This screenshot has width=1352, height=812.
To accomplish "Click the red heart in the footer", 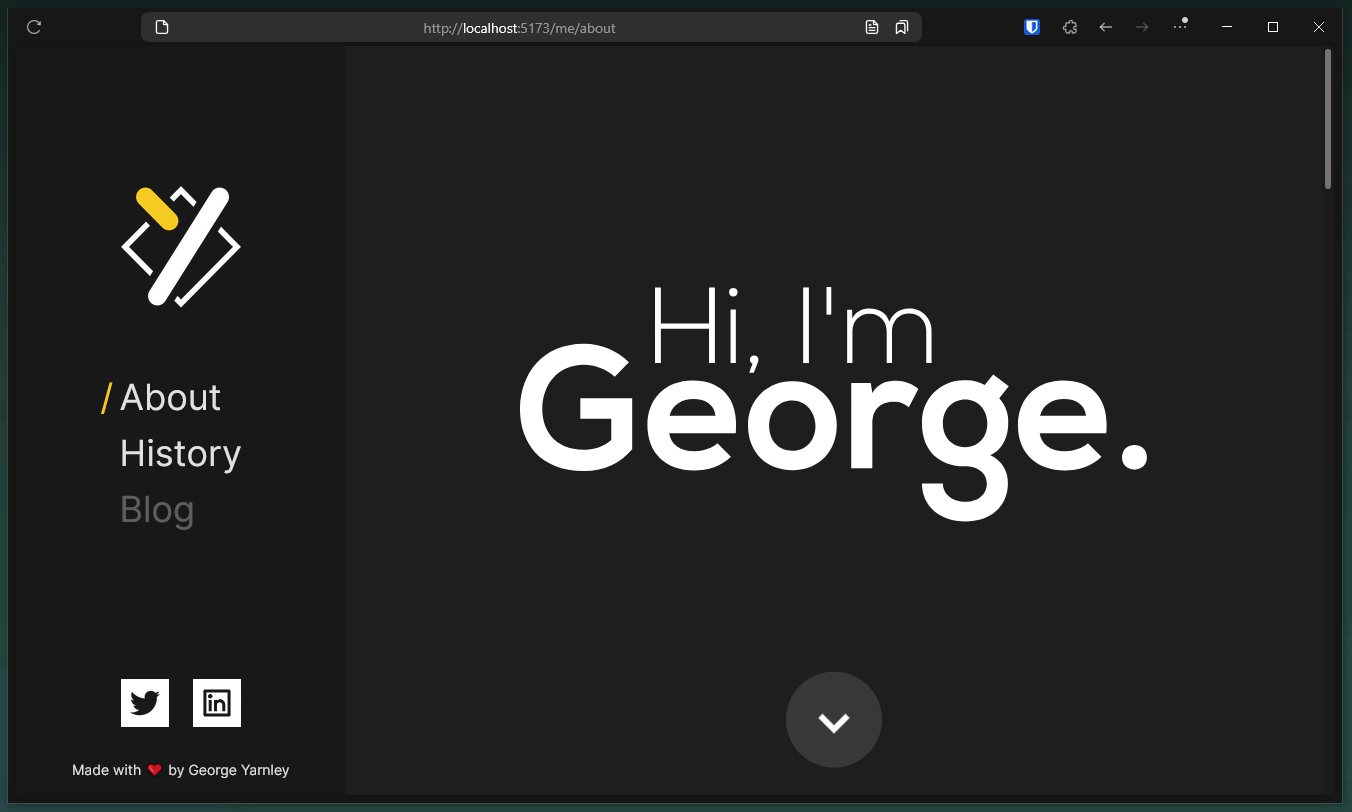I will pyautogui.click(x=153, y=770).
